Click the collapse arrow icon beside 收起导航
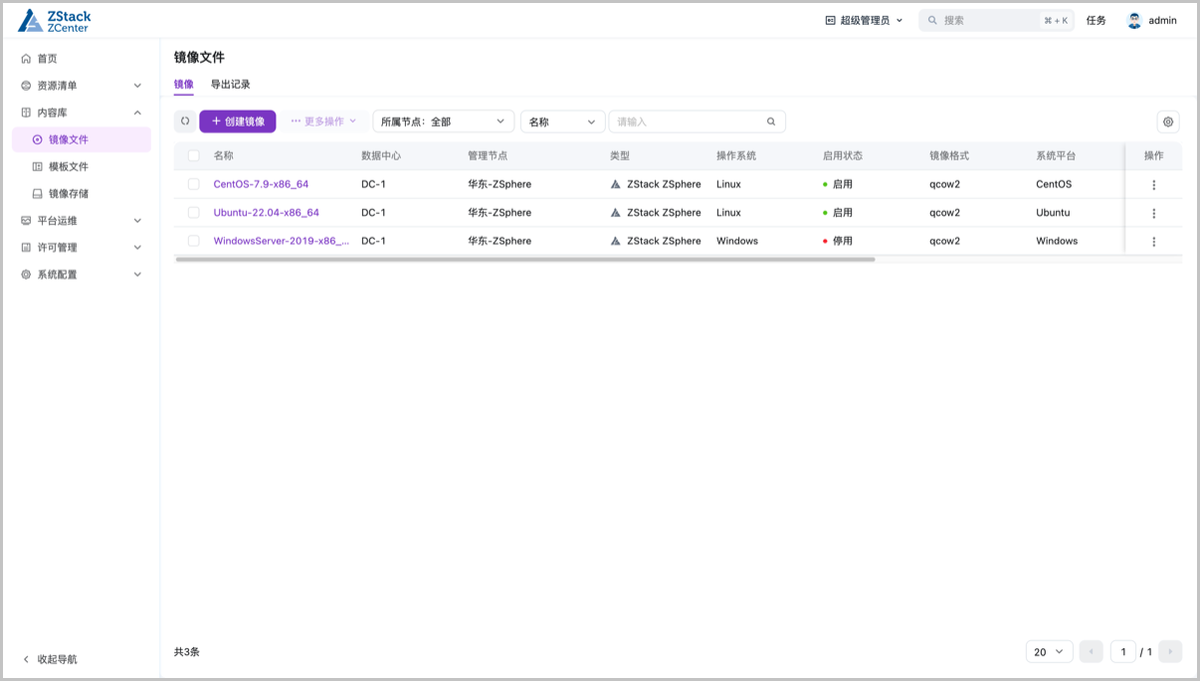 (26, 660)
